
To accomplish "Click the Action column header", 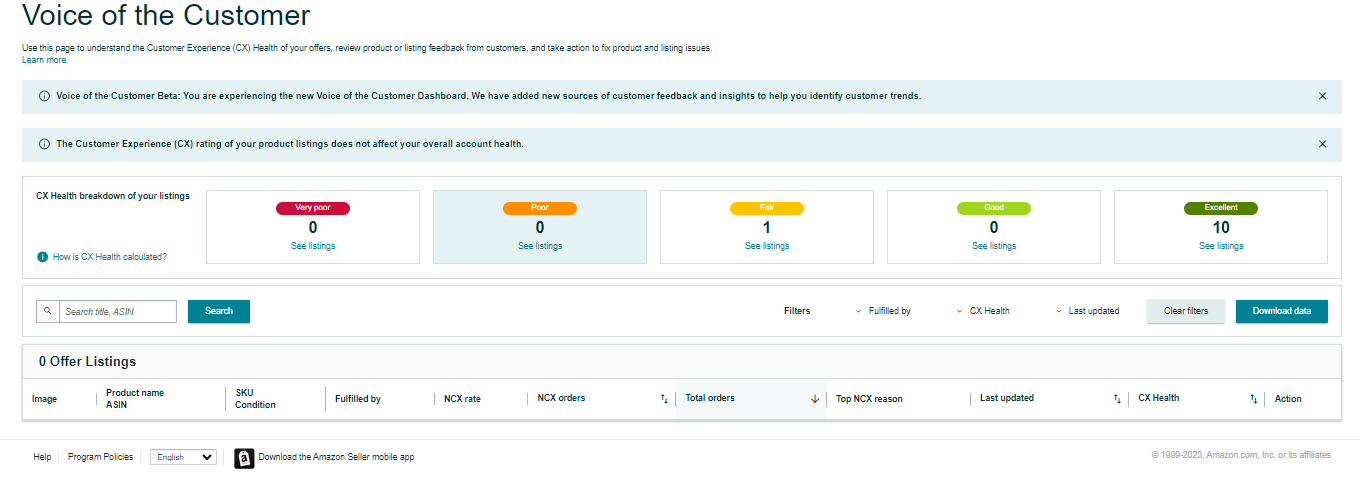I will tap(1288, 399).
